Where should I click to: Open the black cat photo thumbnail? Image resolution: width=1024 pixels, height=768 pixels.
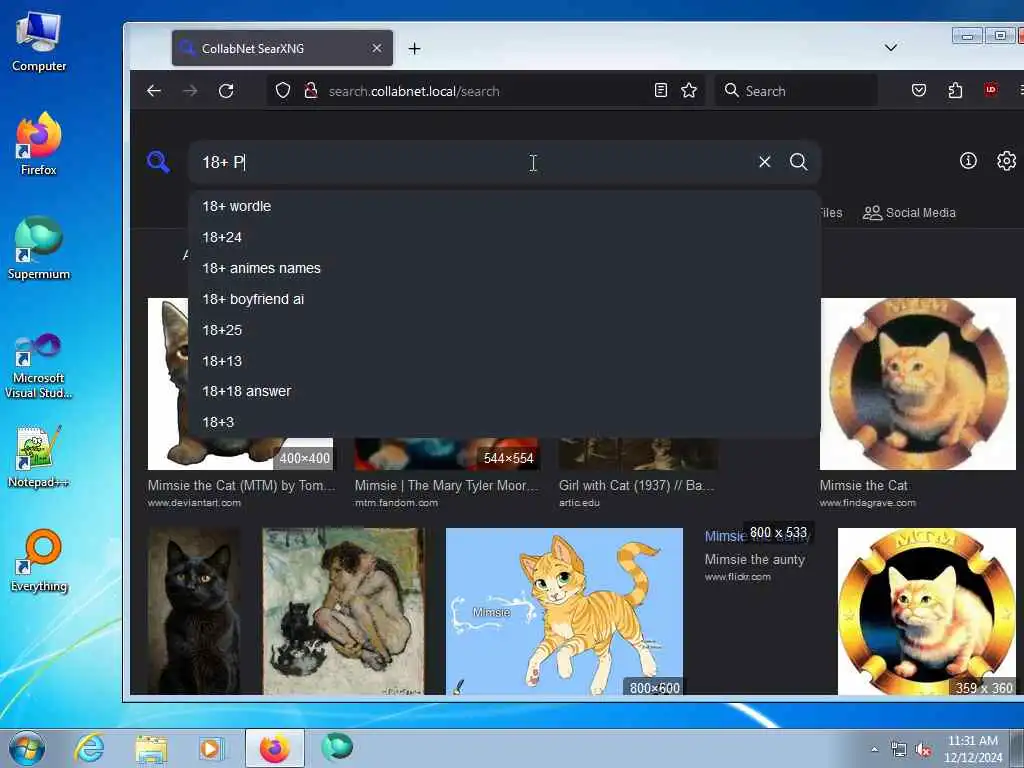pos(194,611)
